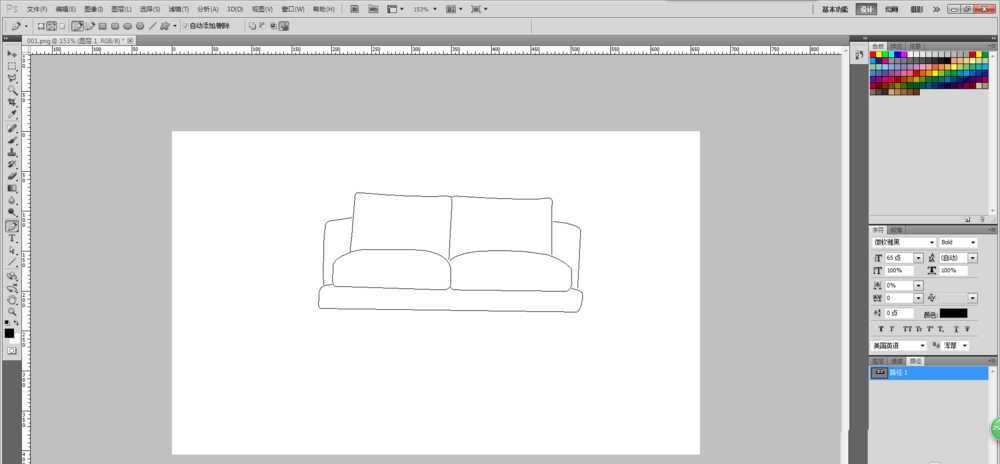Toggle the 自动添加/删除 checkbox
This screenshot has height=464, width=1000.
(185, 26)
